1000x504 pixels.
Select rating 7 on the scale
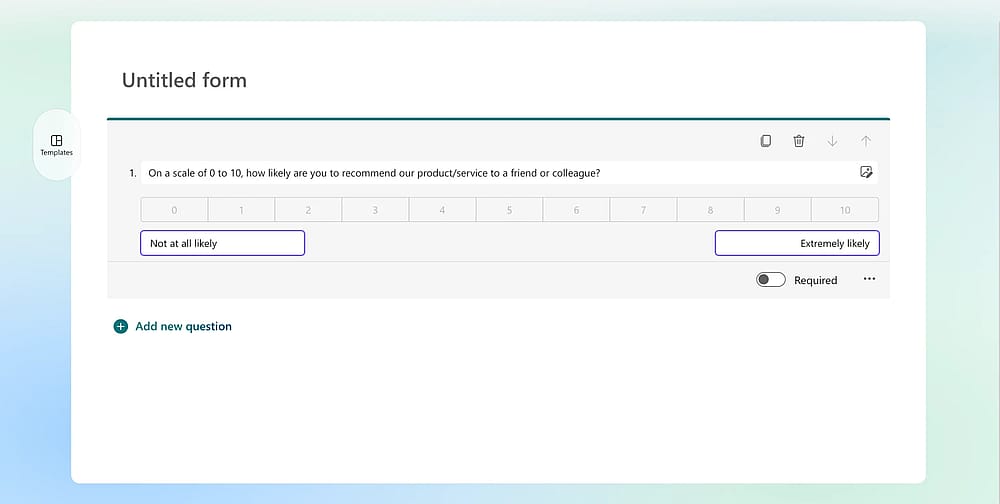point(643,210)
